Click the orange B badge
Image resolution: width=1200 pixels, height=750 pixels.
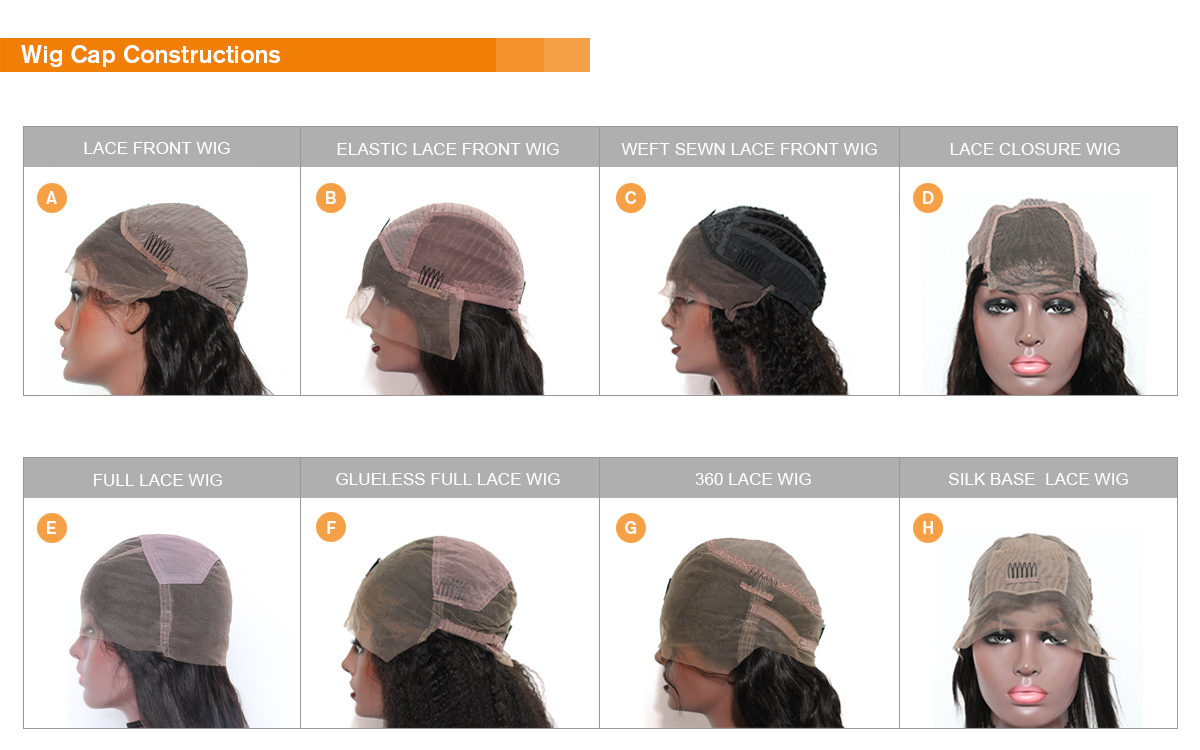point(331,198)
